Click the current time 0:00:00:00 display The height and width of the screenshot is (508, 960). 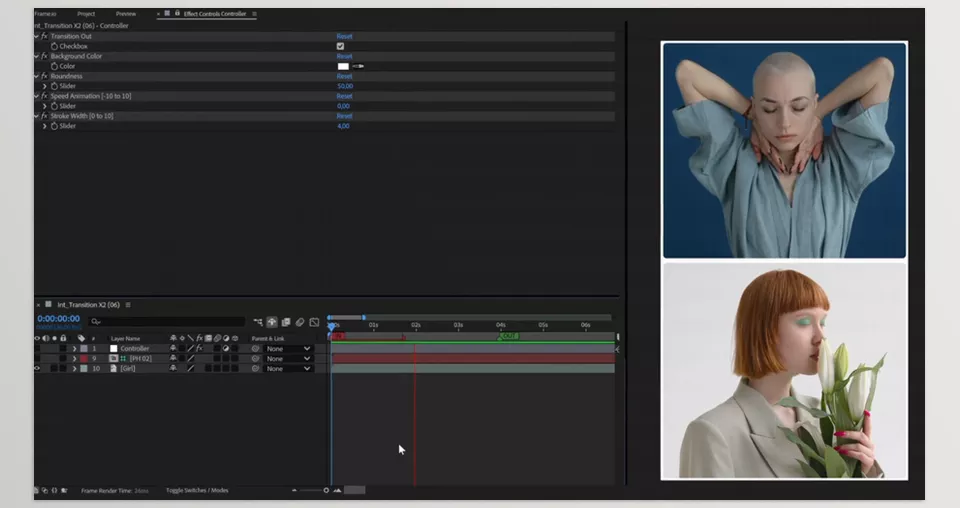tap(58, 319)
